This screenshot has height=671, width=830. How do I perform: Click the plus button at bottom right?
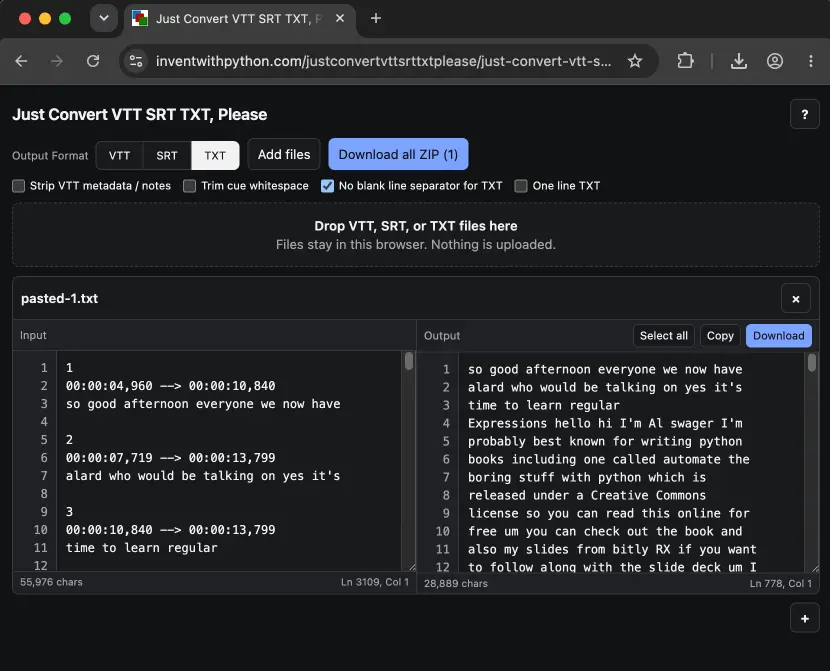click(x=805, y=619)
